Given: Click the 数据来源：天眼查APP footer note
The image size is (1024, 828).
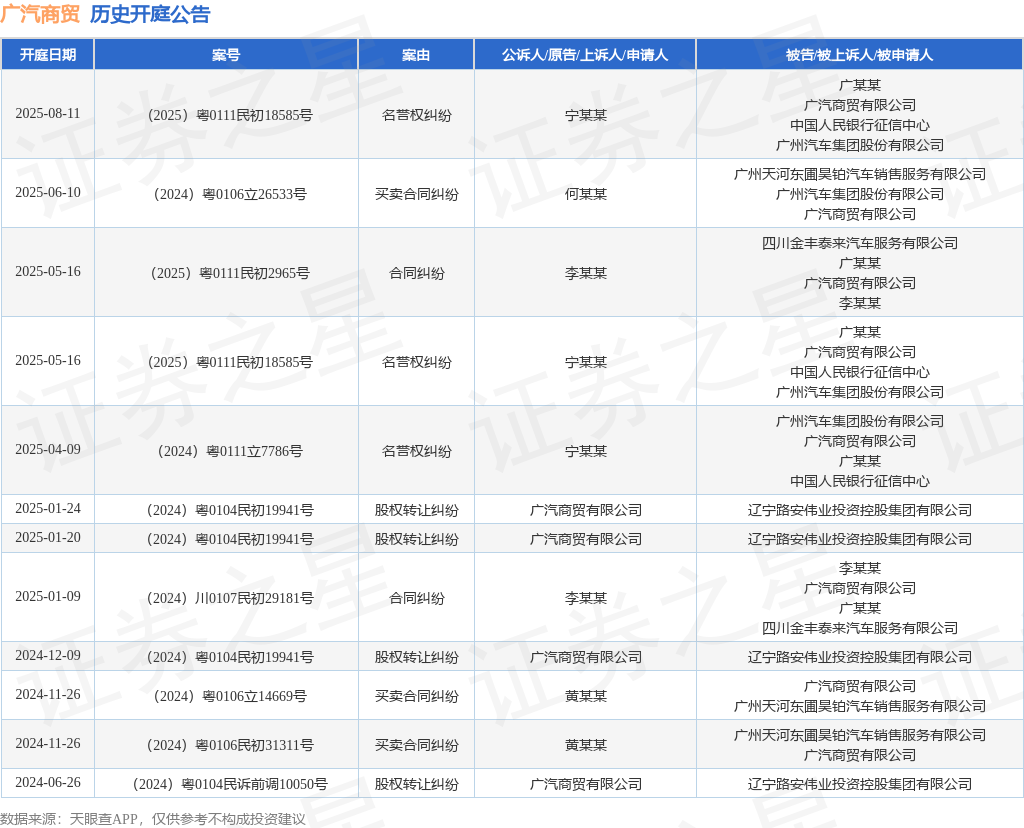Looking at the screenshot, I should pos(153,819).
